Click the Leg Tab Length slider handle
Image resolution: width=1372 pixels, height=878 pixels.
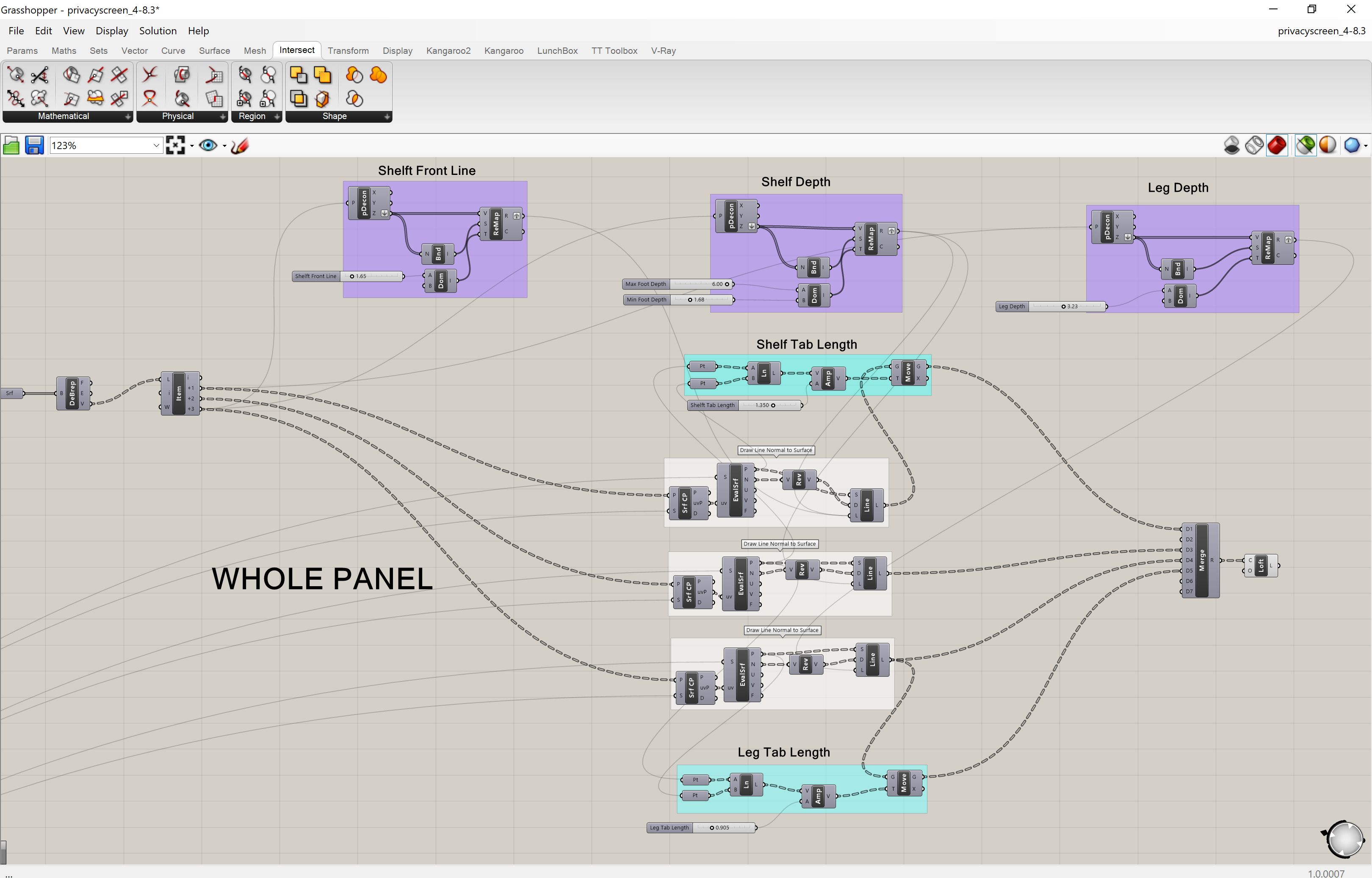click(x=711, y=827)
